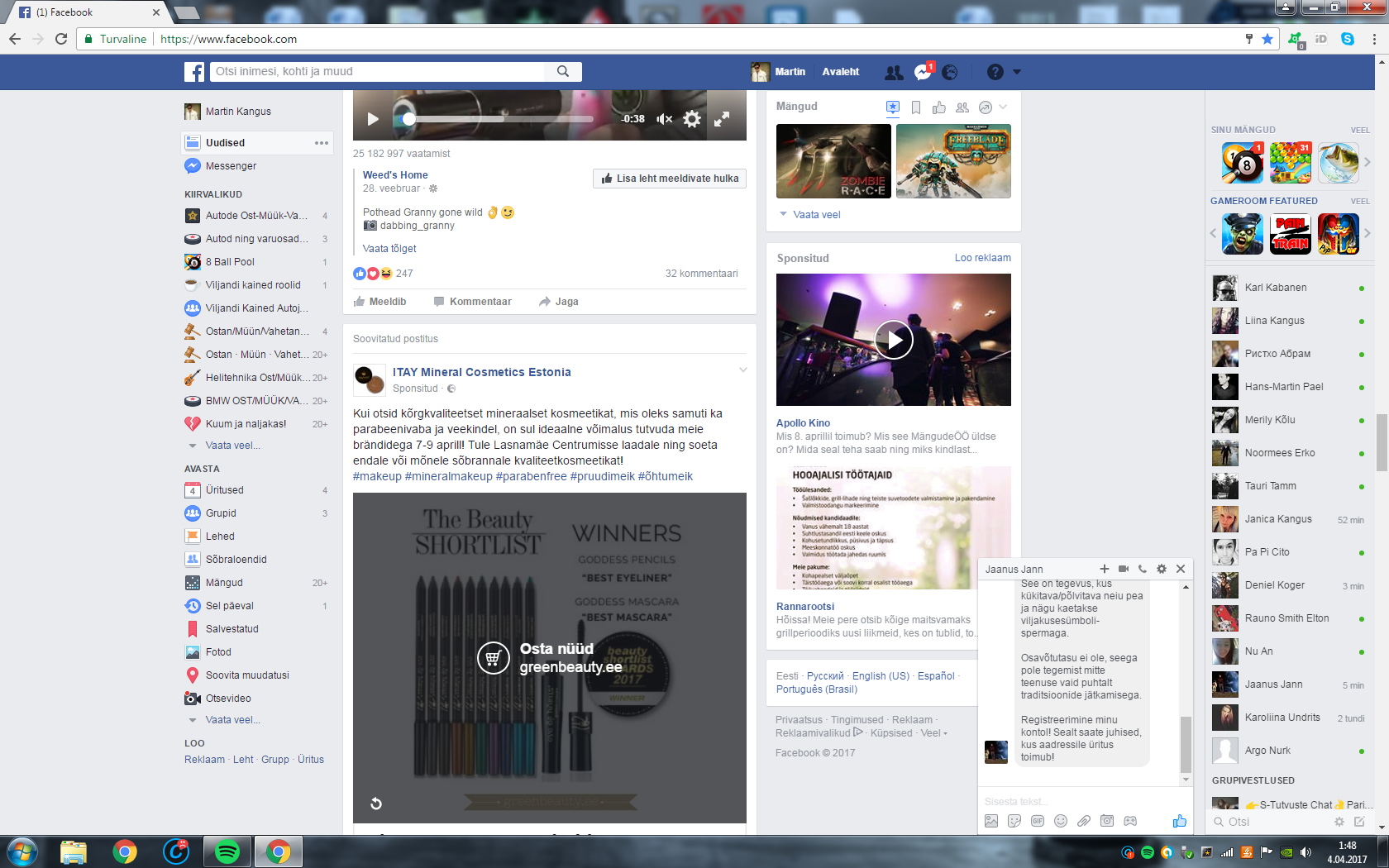The height and width of the screenshot is (868, 1389).
Task: Select the bookmark tab in Mängud panel
Action: (916, 107)
